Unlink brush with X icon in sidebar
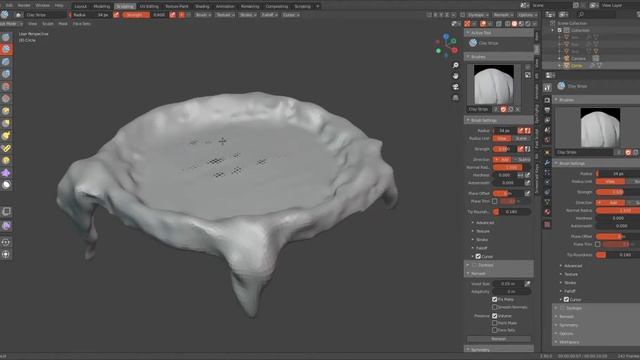This screenshot has height=360, width=640. coord(518,109)
